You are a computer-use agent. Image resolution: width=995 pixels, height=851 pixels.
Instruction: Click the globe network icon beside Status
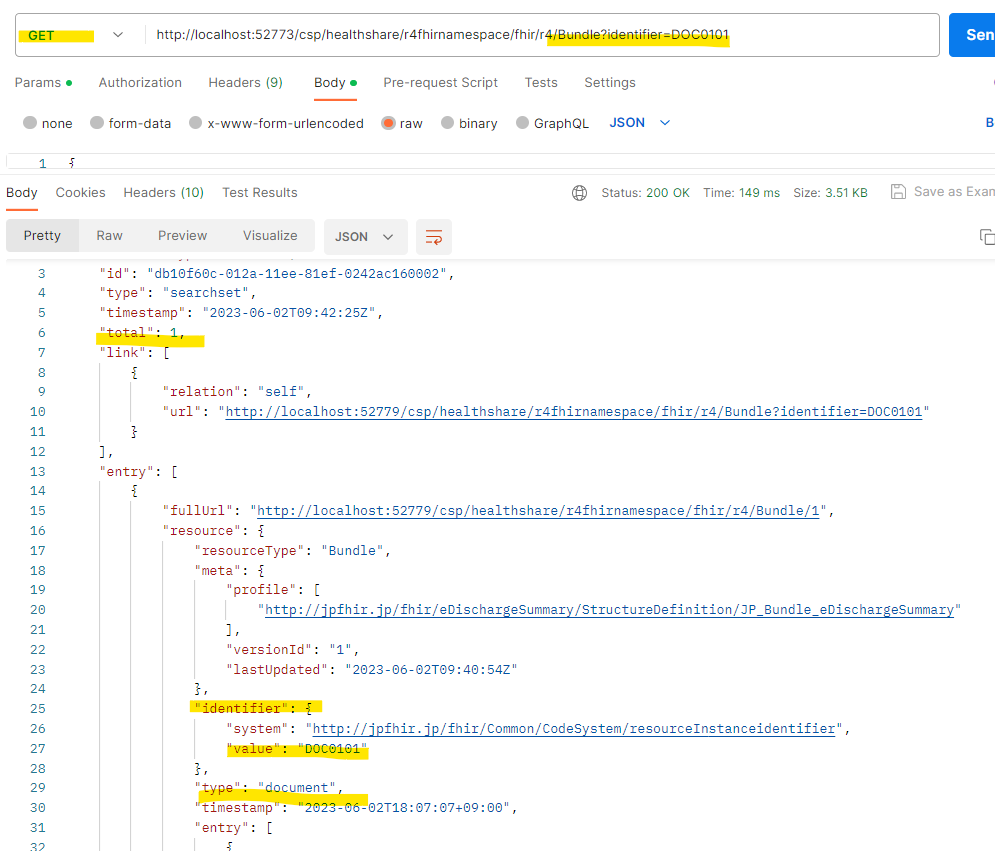tap(579, 193)
